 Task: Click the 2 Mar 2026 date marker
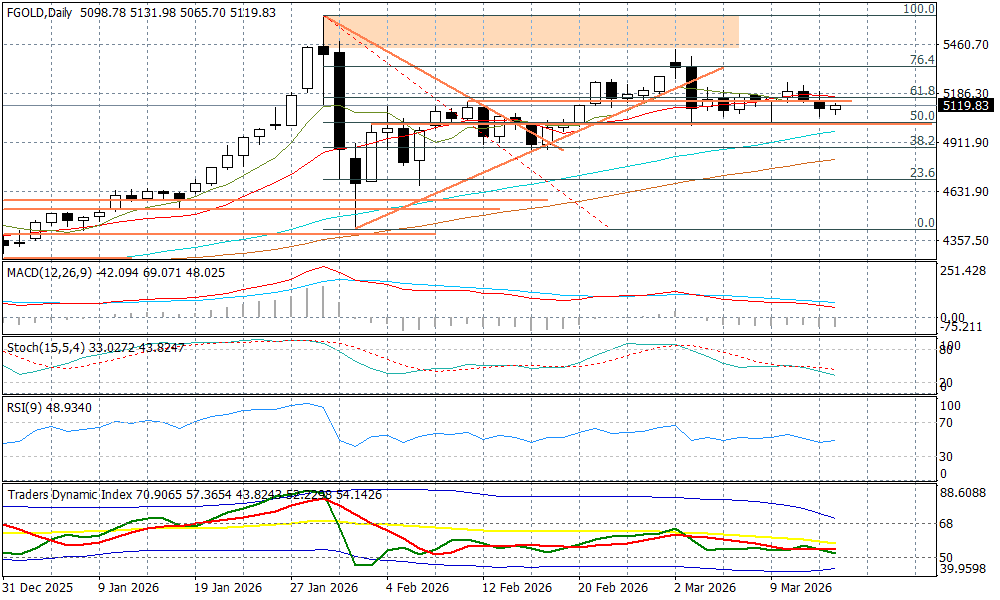(x=705, y=588)
